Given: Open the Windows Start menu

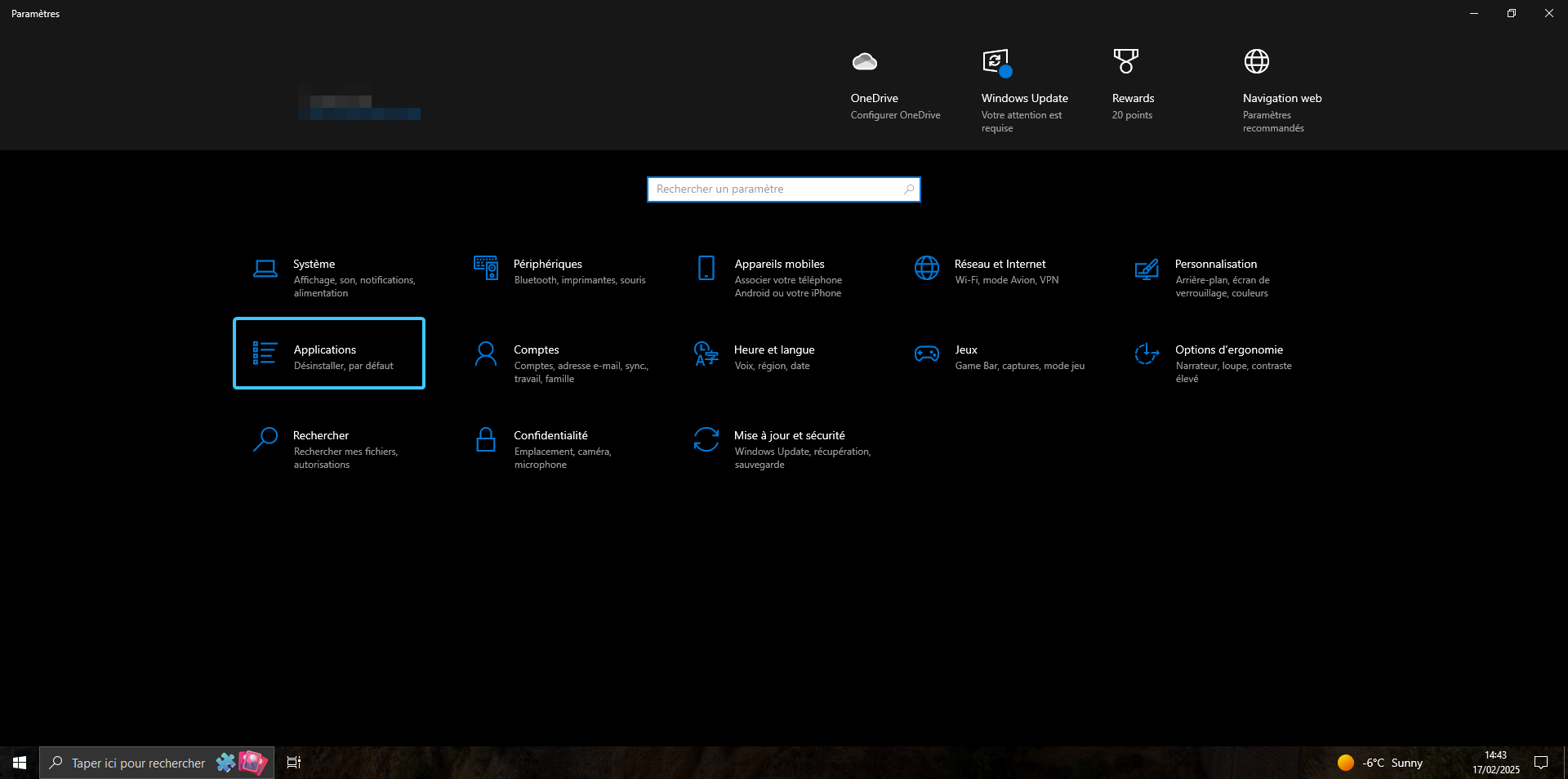Looking at the screenshot, I should (x=20, y=763).
